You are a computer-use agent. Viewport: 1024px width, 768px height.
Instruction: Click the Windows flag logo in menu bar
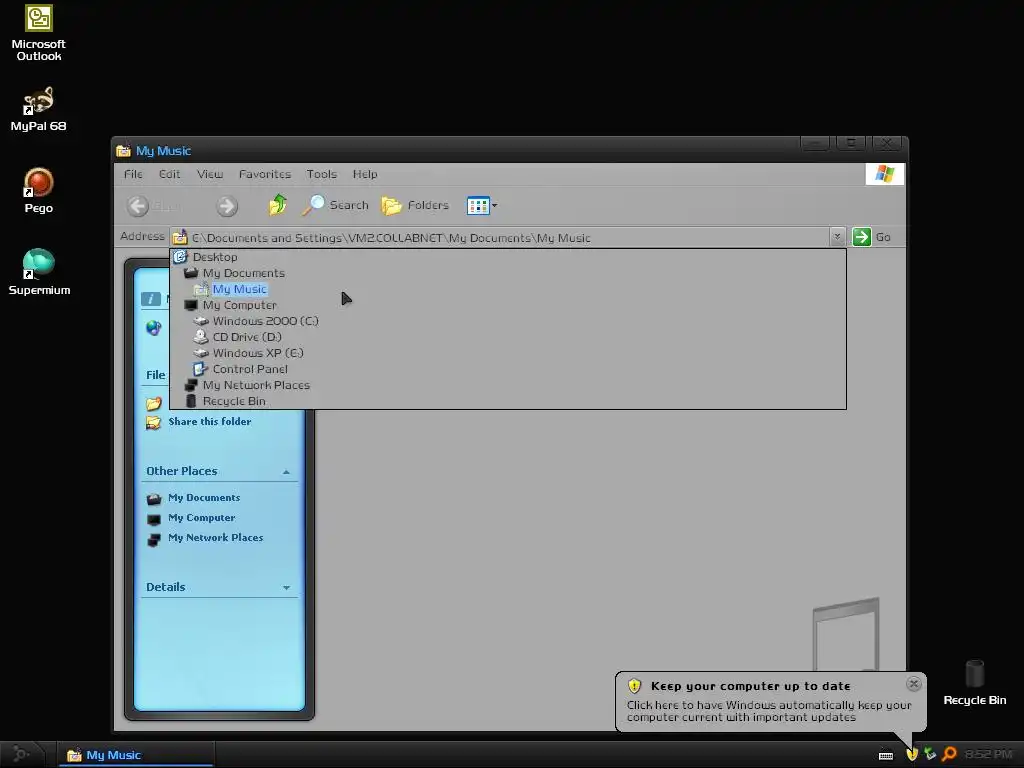tap(885, 174)
